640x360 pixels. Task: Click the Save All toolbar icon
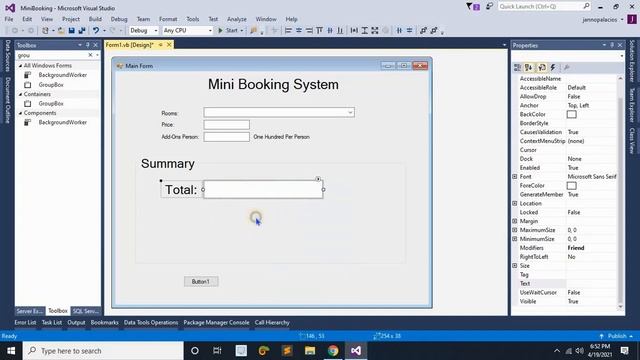point(82,30)
